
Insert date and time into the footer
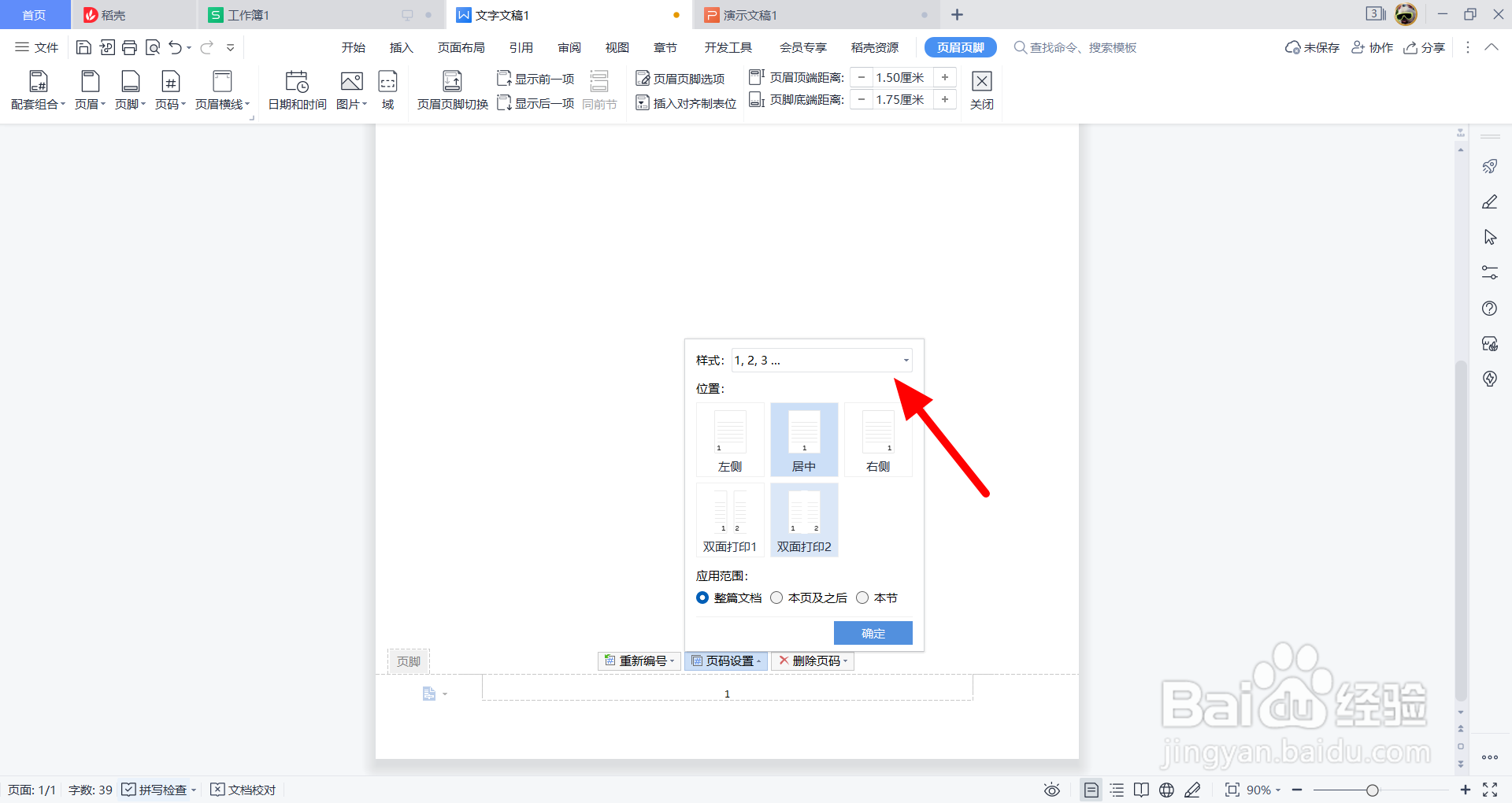[x=295, y=88]
